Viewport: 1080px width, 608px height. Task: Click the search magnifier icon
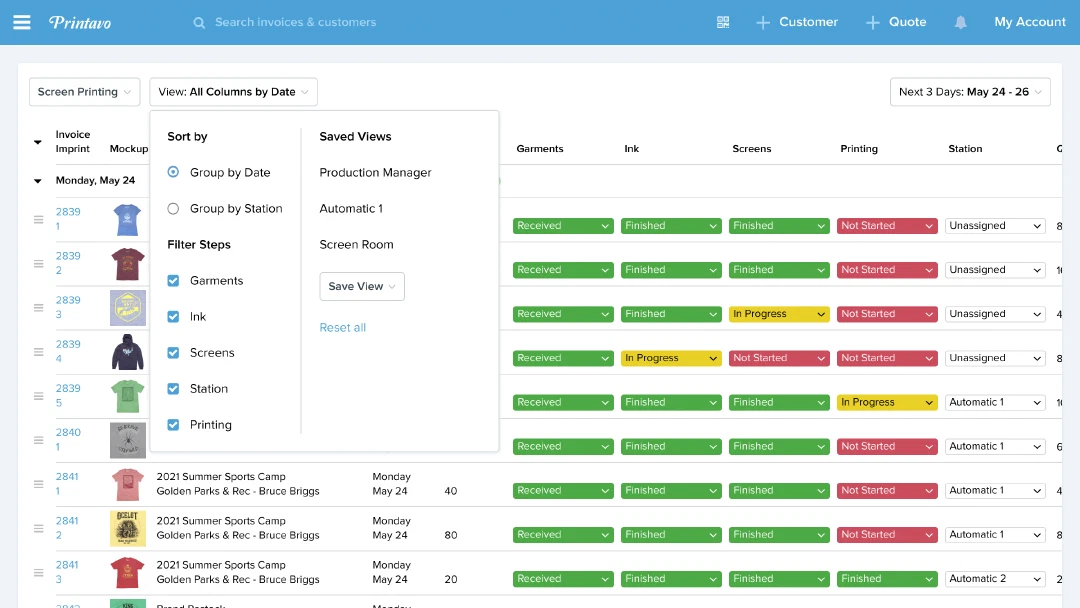[199, 23]
